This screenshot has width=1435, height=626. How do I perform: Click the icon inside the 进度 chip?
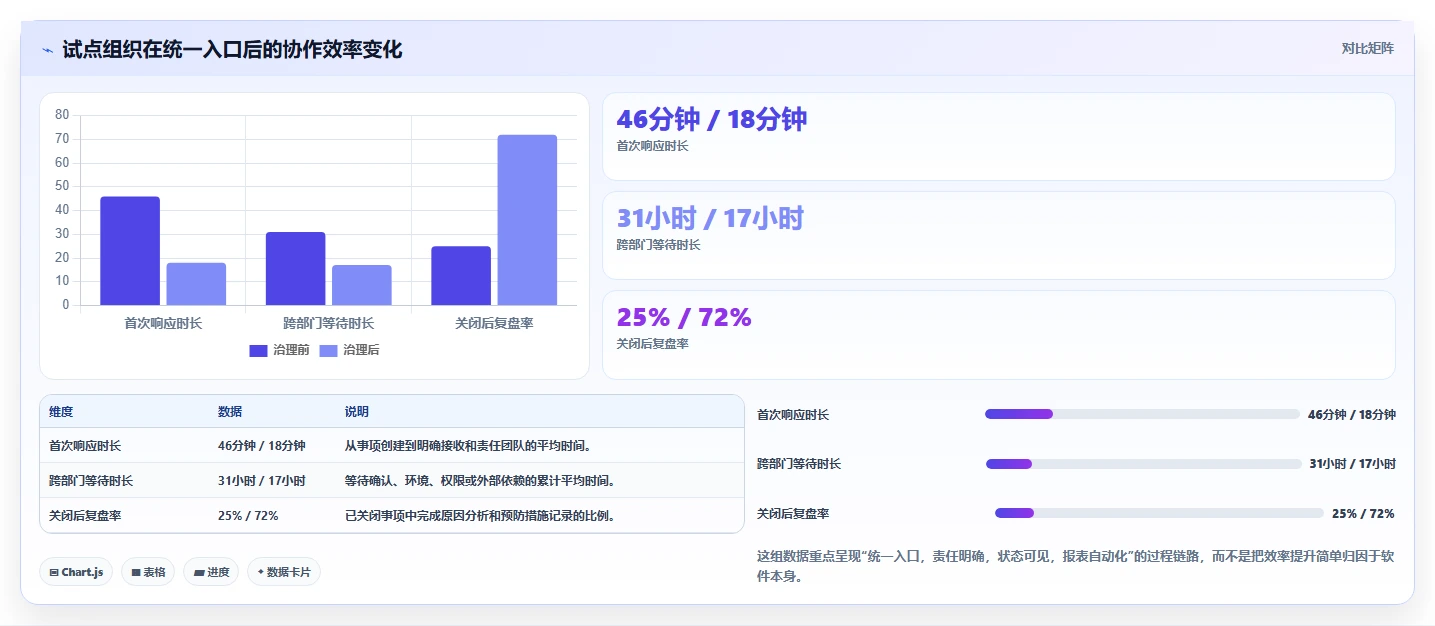coord(199,573)
